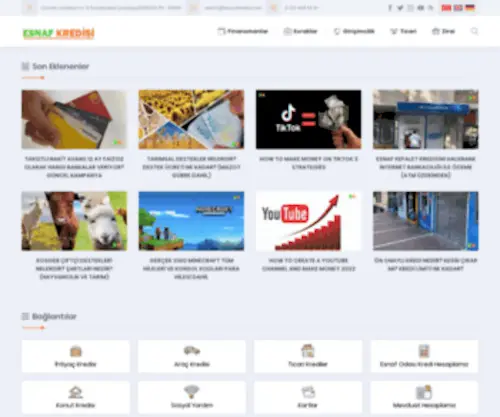Screen dimensions: 500x417
Task: Open Kartlar wallet icon card
Action: 308,397
